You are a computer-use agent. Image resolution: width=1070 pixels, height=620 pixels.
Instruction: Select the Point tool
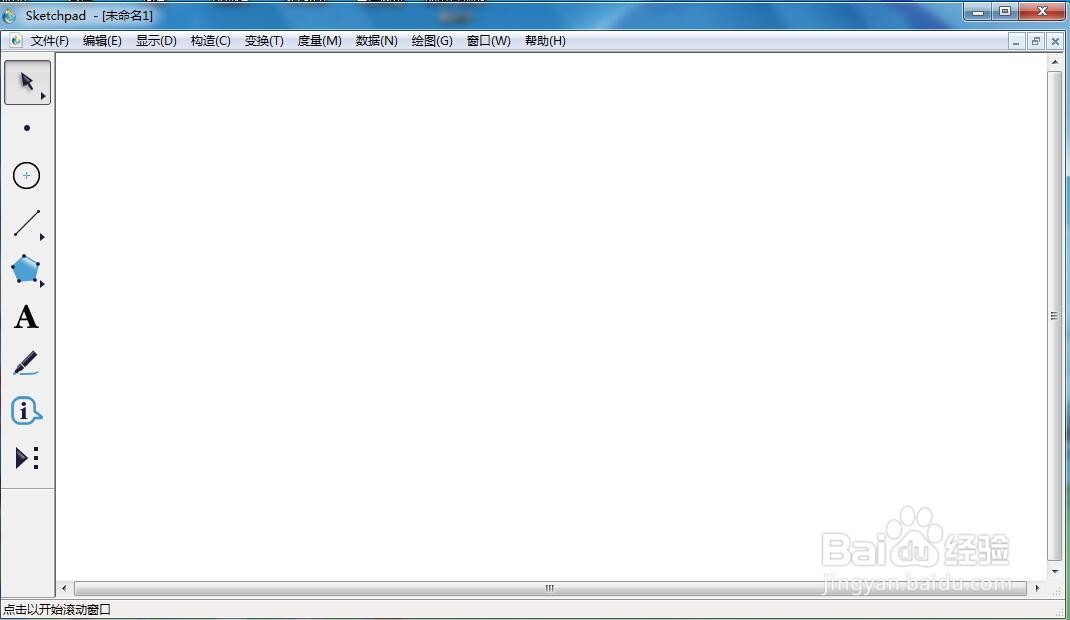[x=27, y=128]
